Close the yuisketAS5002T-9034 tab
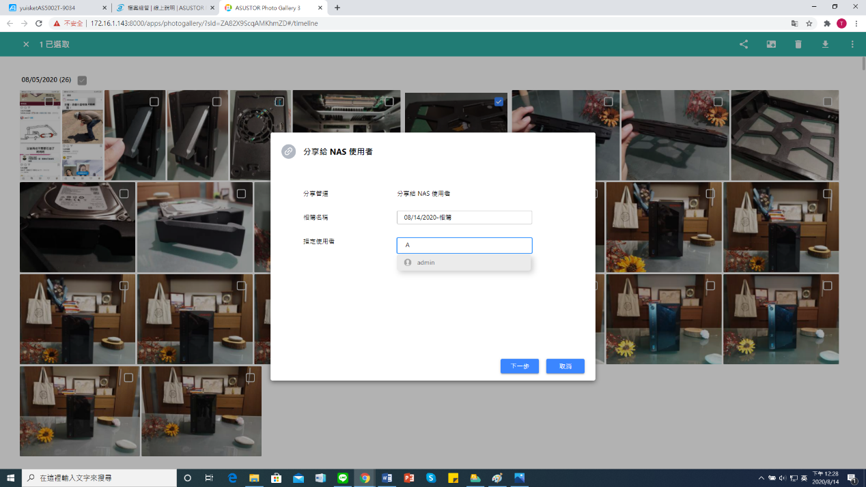Viewport: 866px width, 487px height. (x=104, y=8)
